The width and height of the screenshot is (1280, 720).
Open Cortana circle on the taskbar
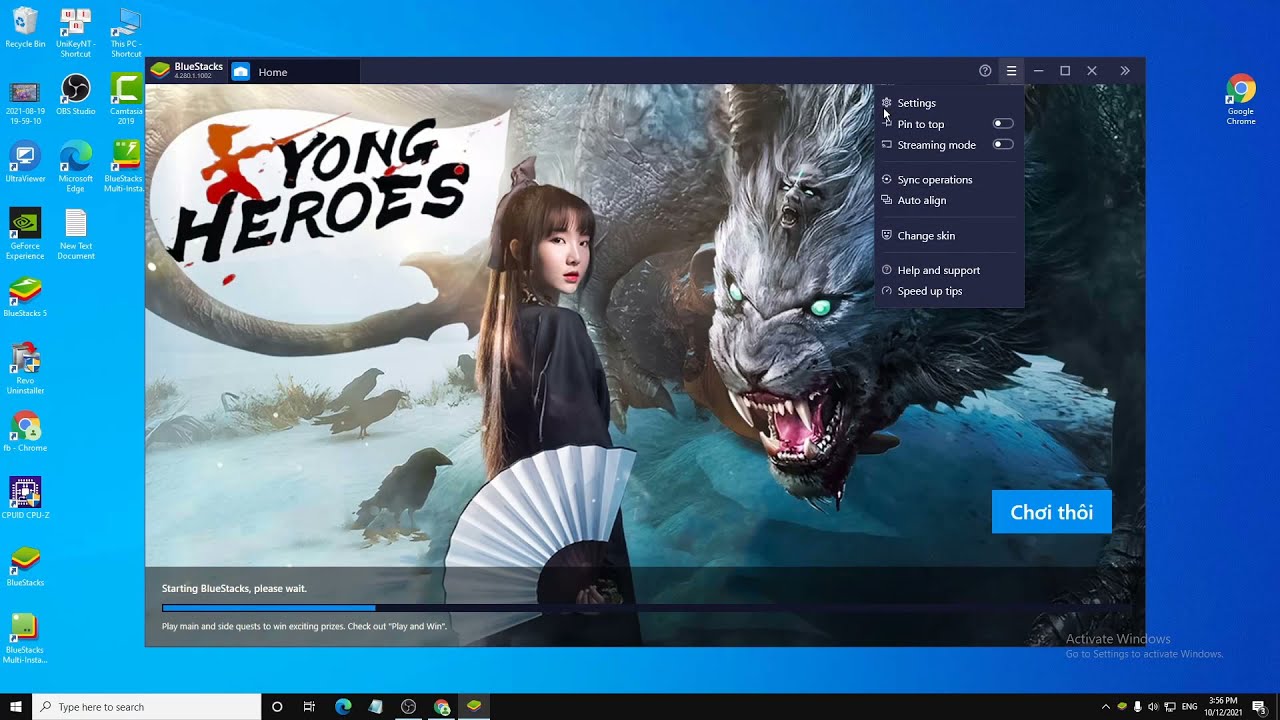tap(277, 707)
